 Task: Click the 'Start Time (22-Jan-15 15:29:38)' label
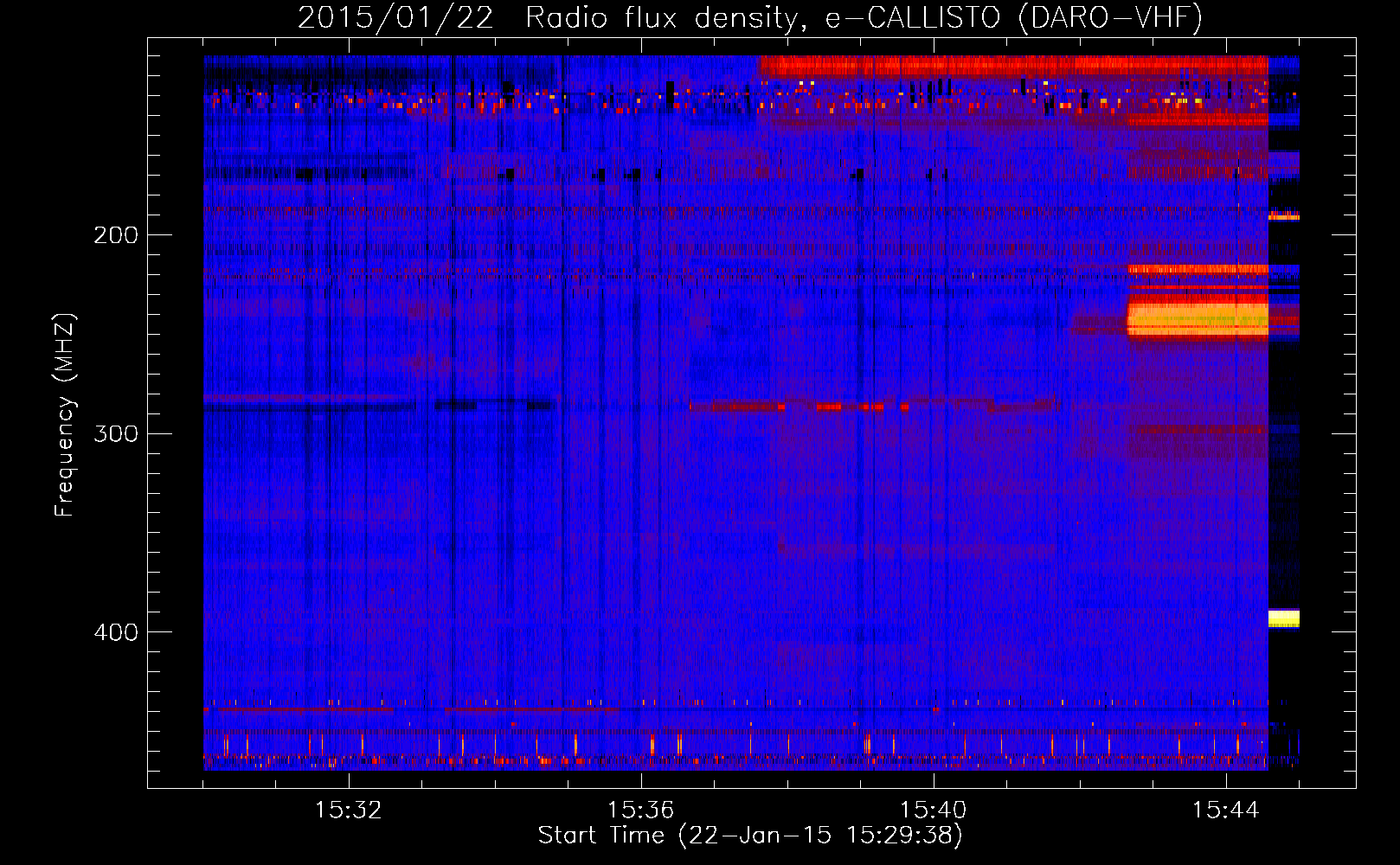[750, 836]
